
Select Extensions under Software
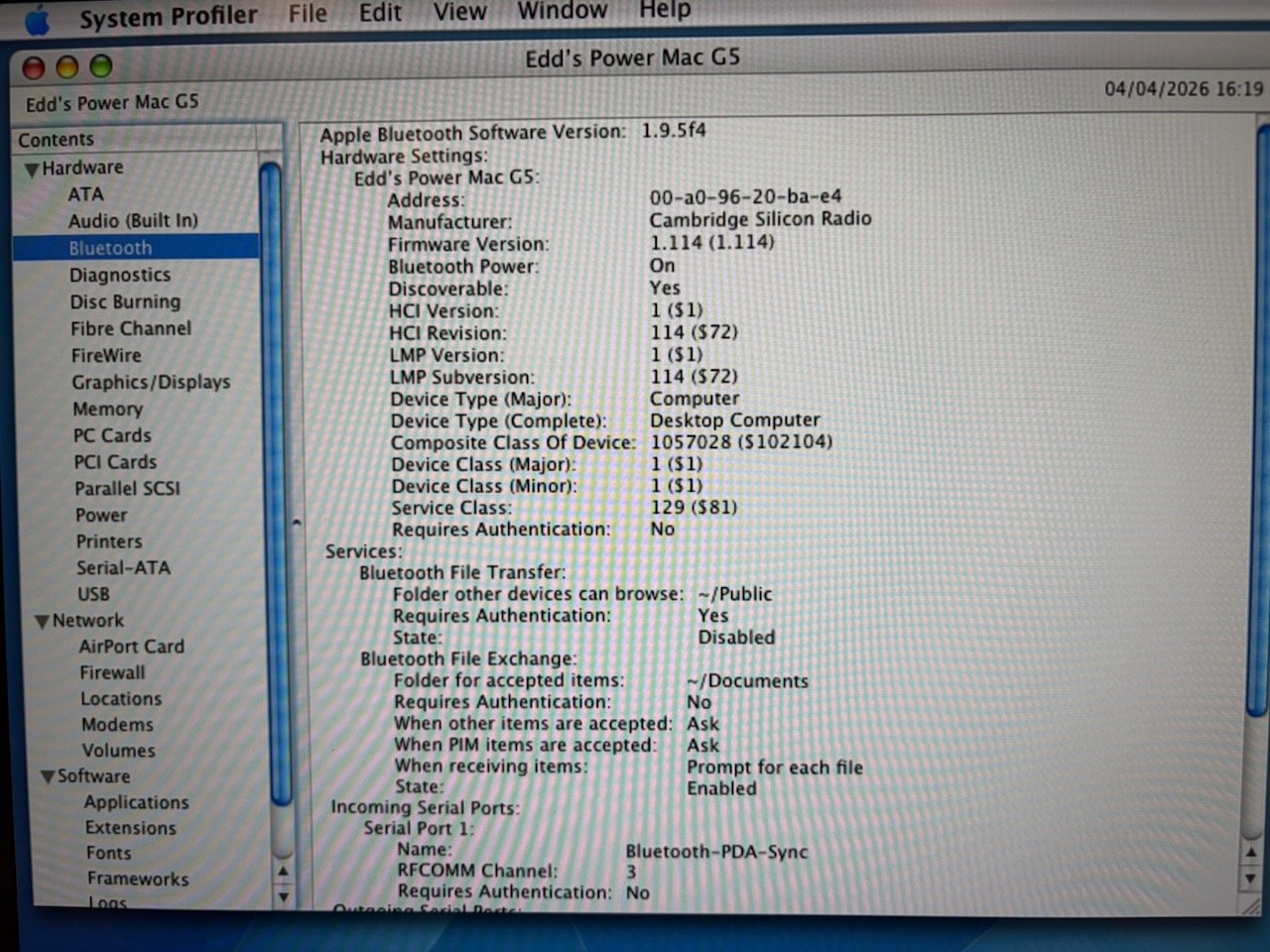pyautogui.click(x=130, y=828)
